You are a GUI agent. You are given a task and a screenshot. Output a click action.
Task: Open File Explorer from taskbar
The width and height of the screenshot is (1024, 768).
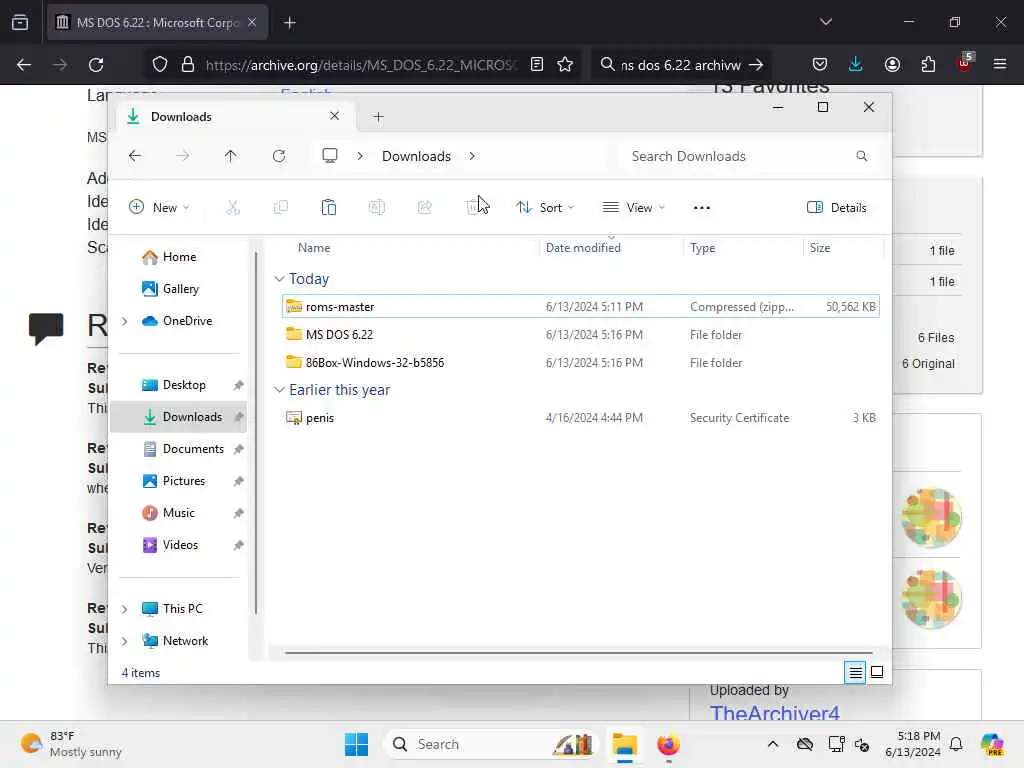click(x=624, y=744)
